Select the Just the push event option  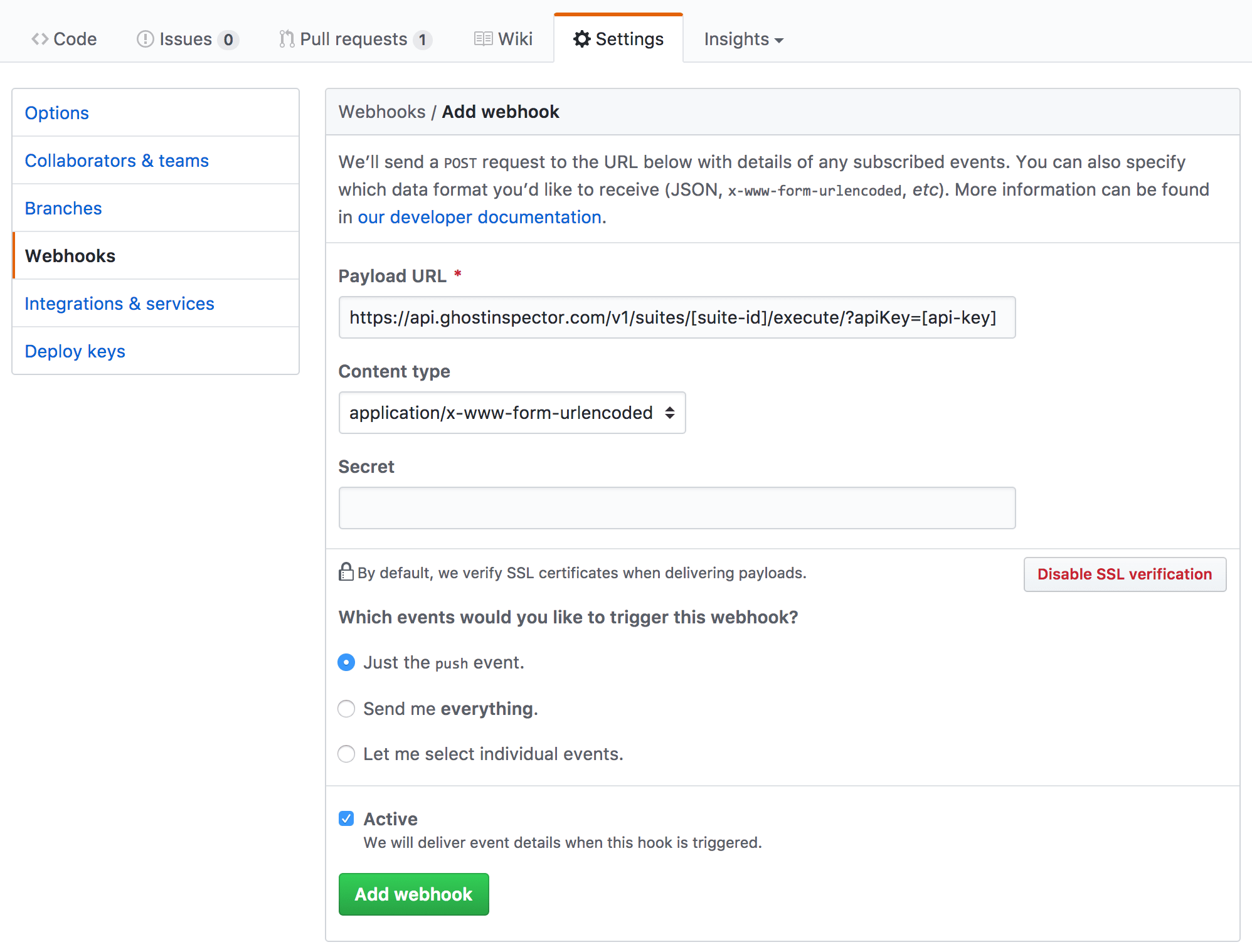pos(346,662)
